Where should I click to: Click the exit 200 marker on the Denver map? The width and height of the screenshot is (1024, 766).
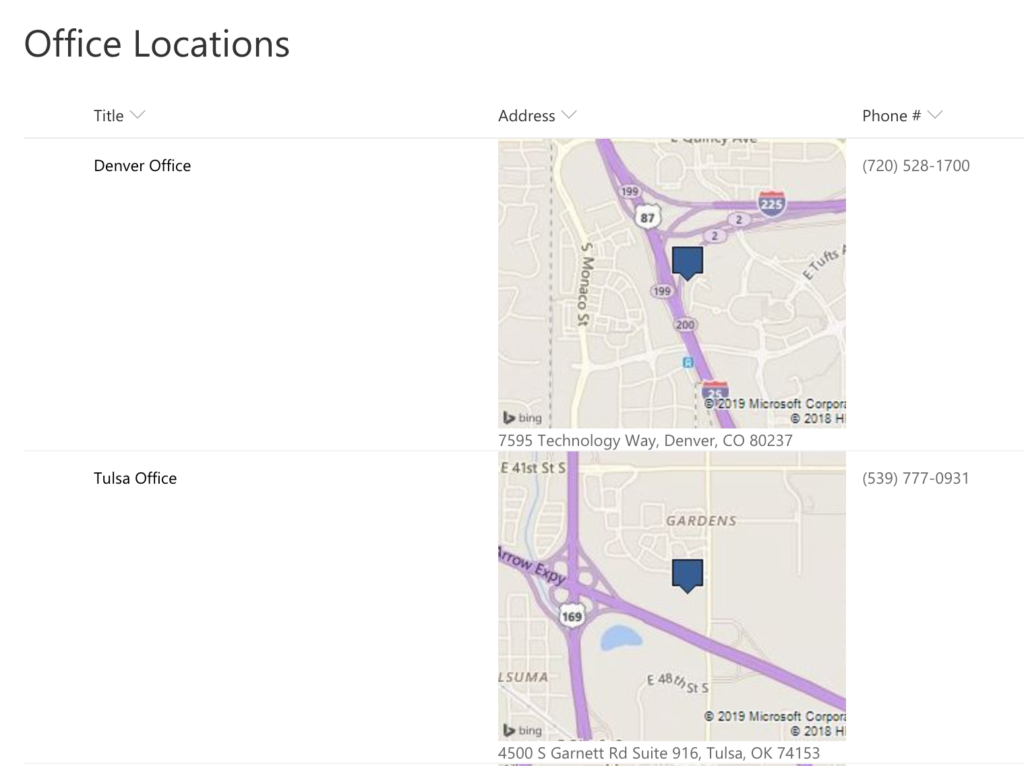(685, 325)
